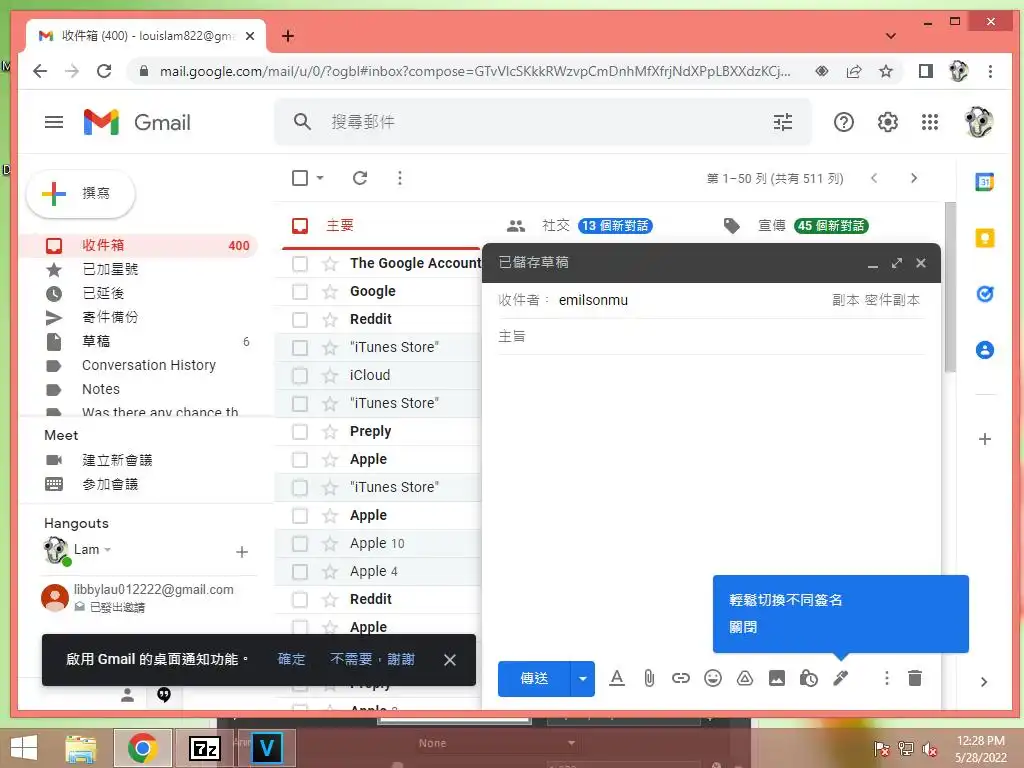1024x768 pixels.
Task: Open the Lam Hangouts status dropdown
Action: click(x=108, y=550)
